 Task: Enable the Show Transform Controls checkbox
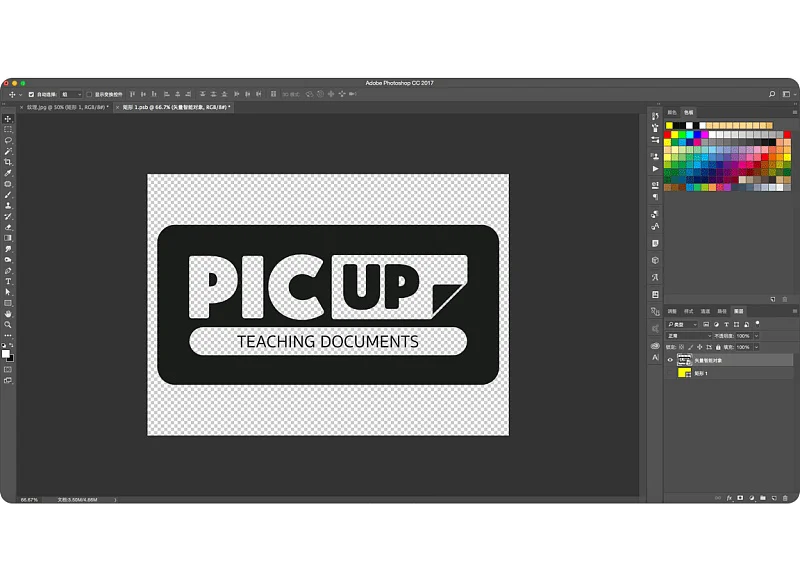(x=89, y=94)
